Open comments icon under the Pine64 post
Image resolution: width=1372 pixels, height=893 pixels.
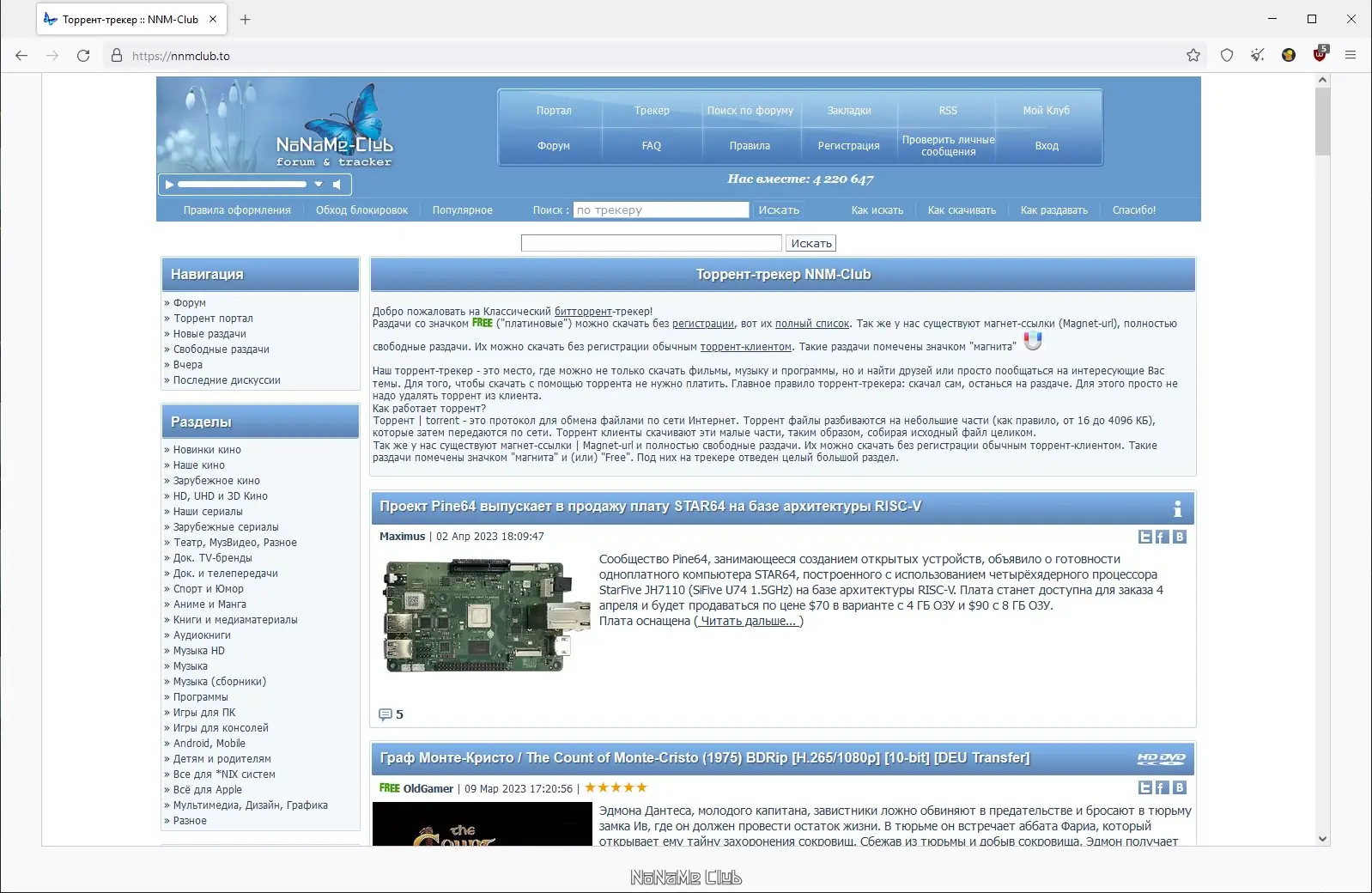[385, 714]
